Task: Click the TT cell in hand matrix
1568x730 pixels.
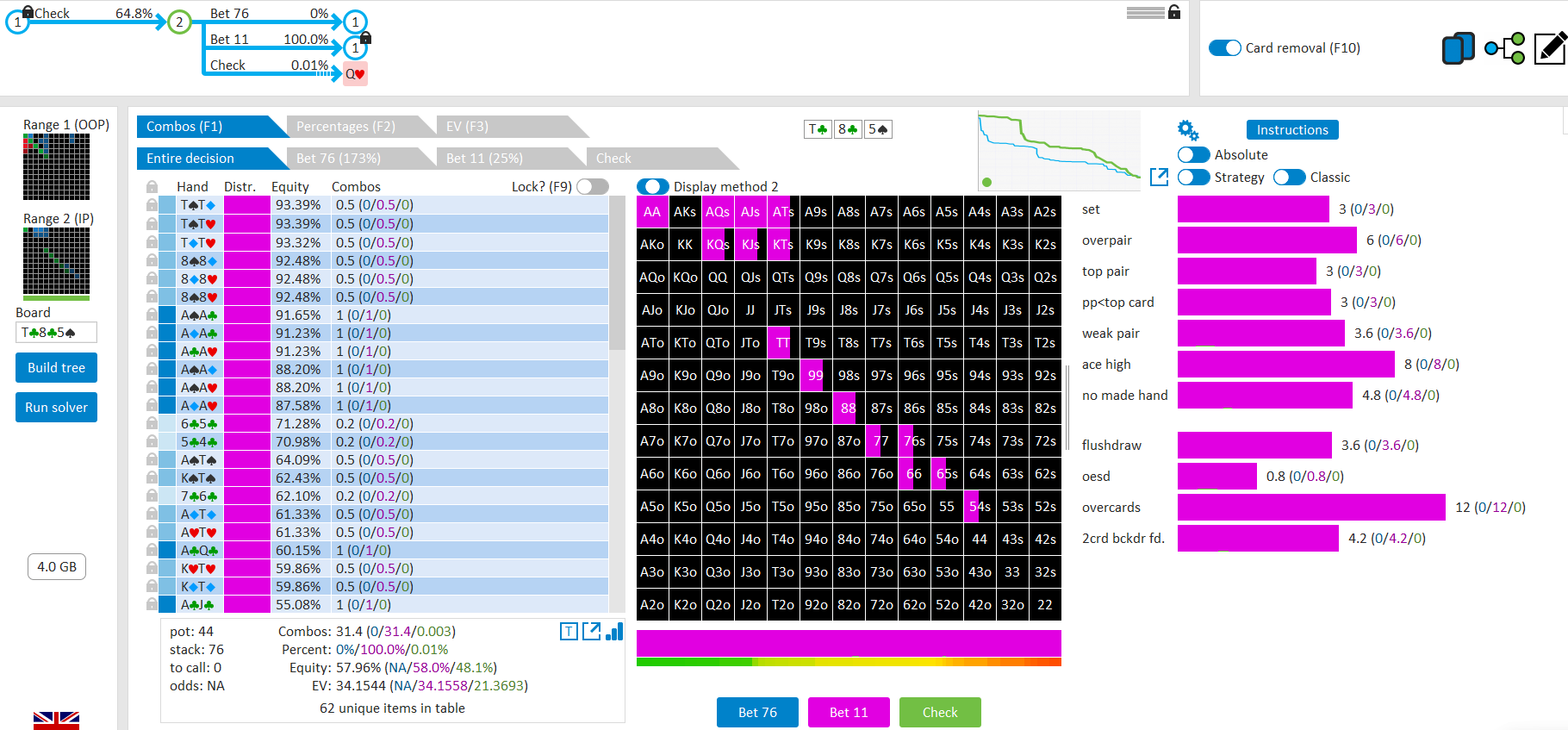Action: click(783, 343)
